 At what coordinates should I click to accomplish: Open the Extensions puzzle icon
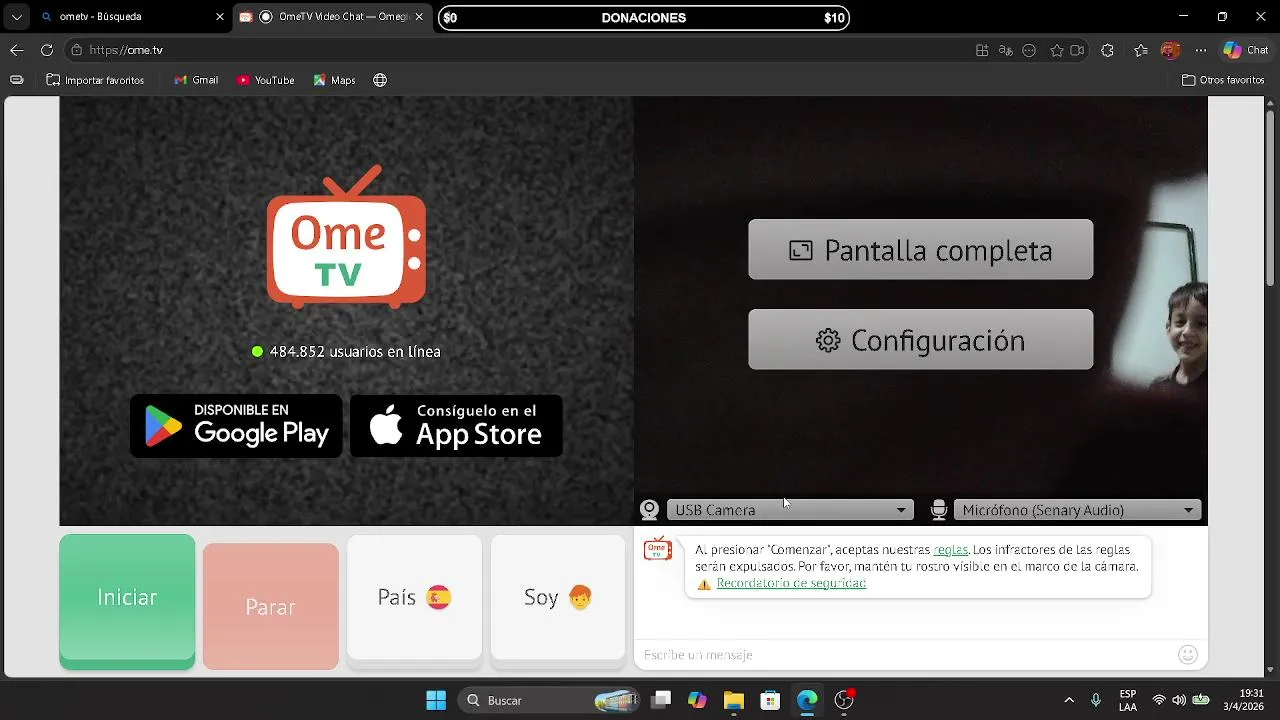(1107, 50)
